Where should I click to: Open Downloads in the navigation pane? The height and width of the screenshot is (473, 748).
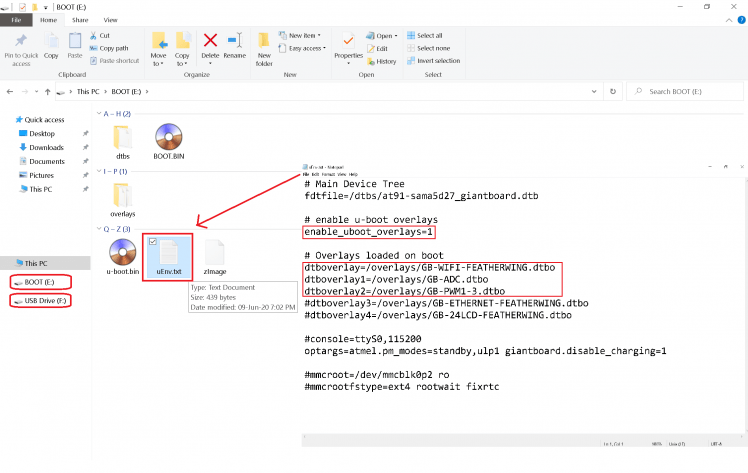pos(41,147)
